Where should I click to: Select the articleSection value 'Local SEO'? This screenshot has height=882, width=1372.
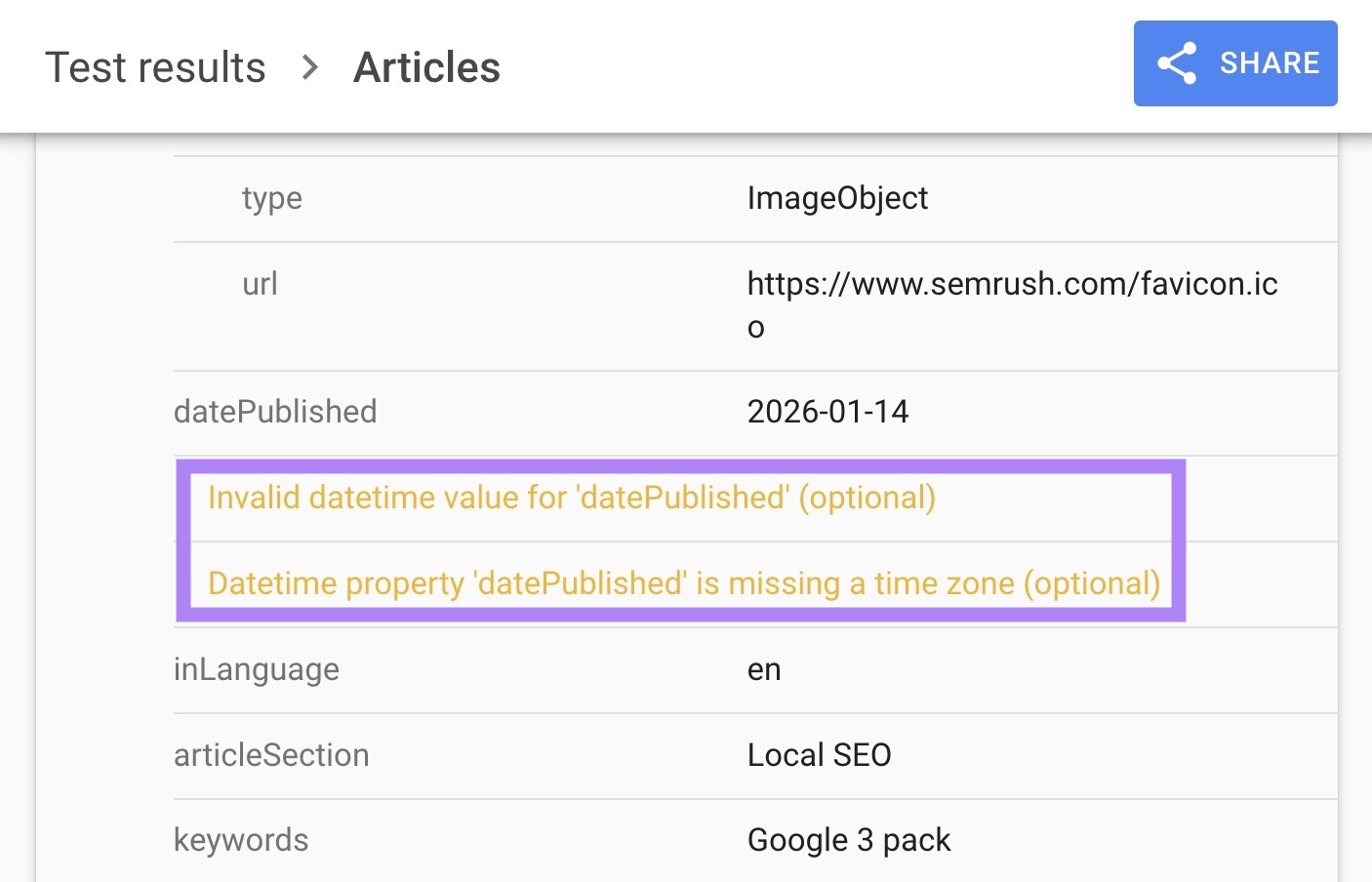[x=820, y=754]
